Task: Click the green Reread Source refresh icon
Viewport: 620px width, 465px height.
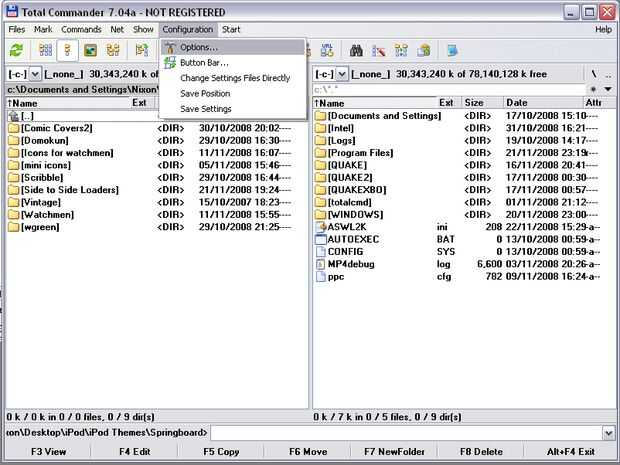Action: (x=17, y=50)
